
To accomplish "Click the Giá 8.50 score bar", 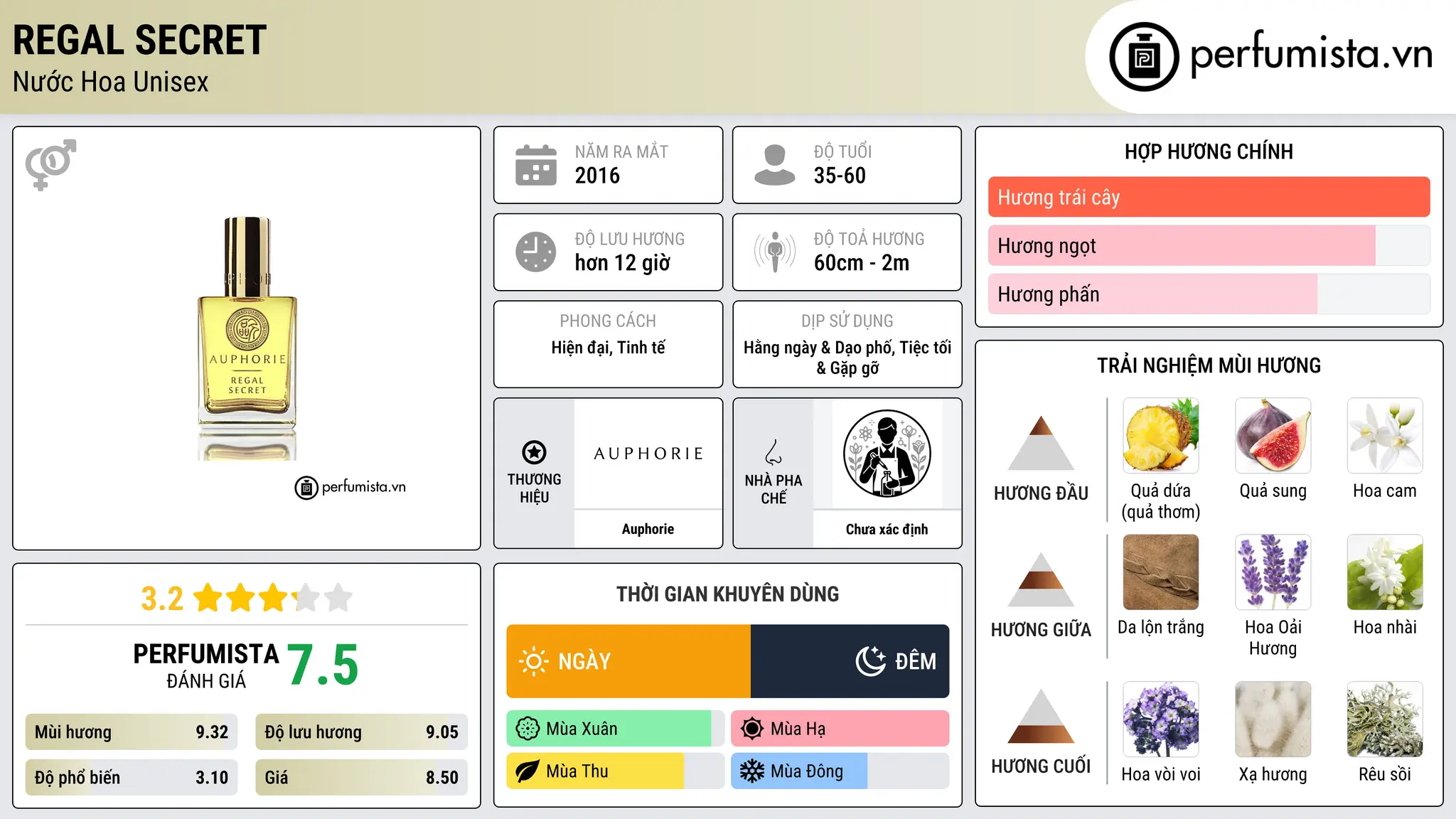I will point(361,778).
